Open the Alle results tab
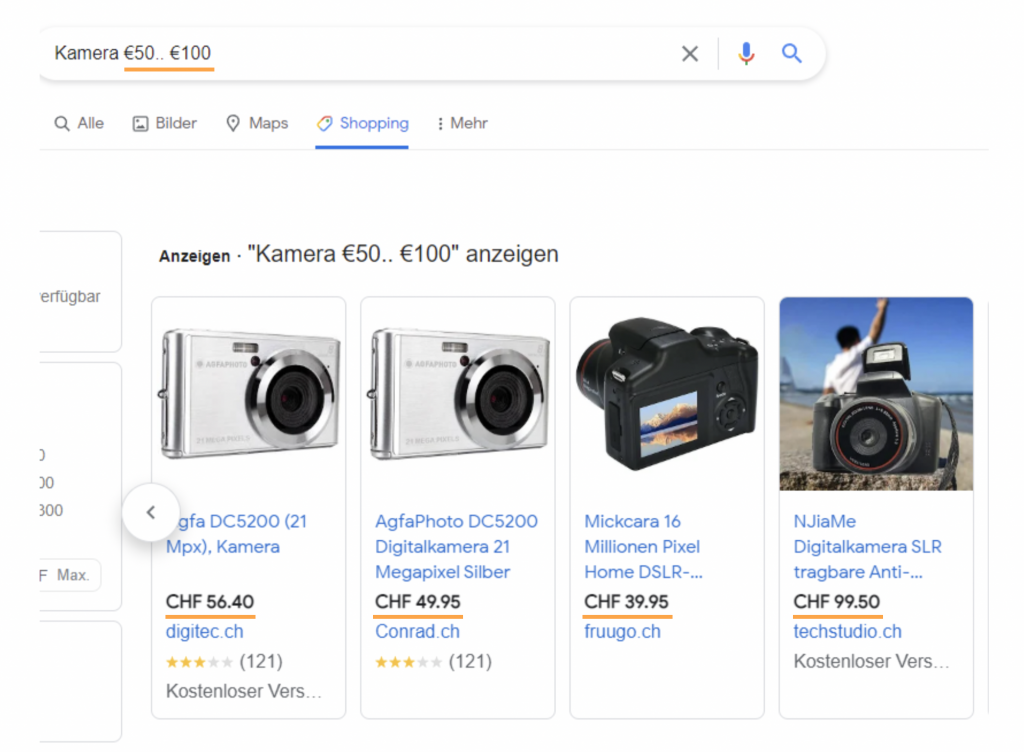Screen dimensions: 1024x752 click(79, 123)
